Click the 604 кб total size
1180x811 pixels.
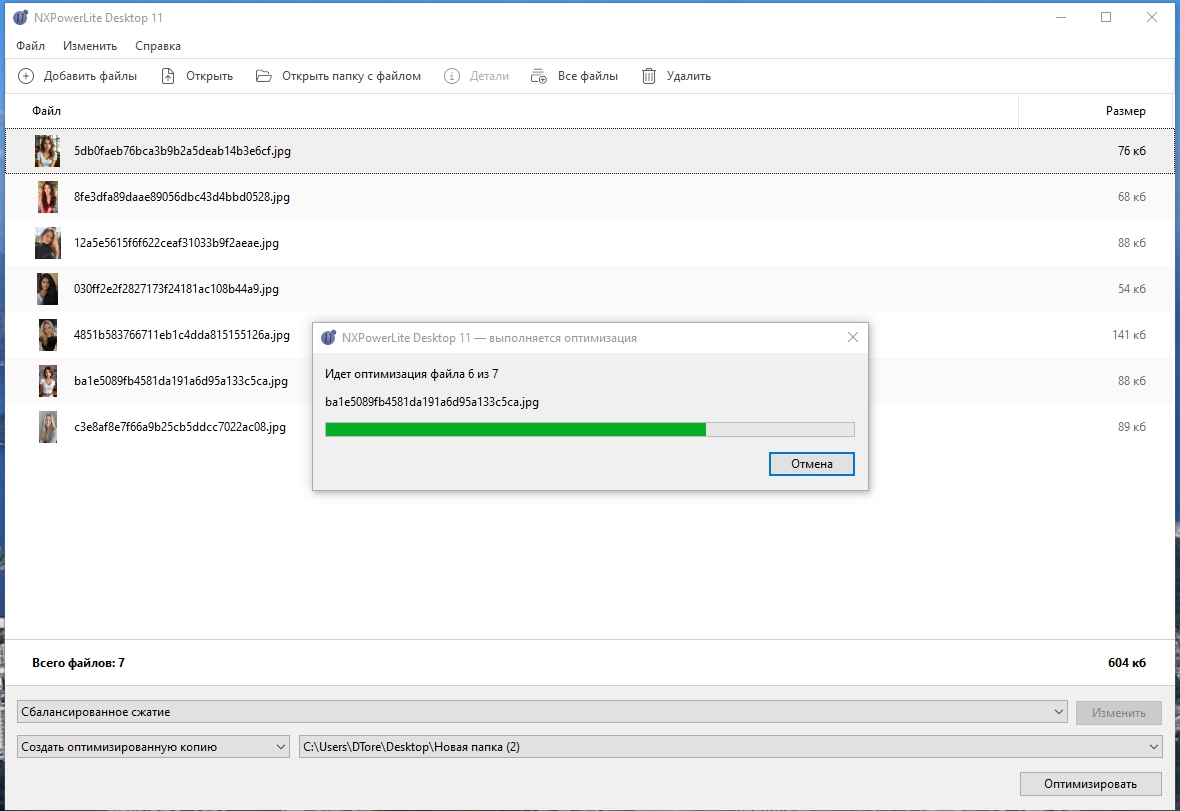[1127, 663]
